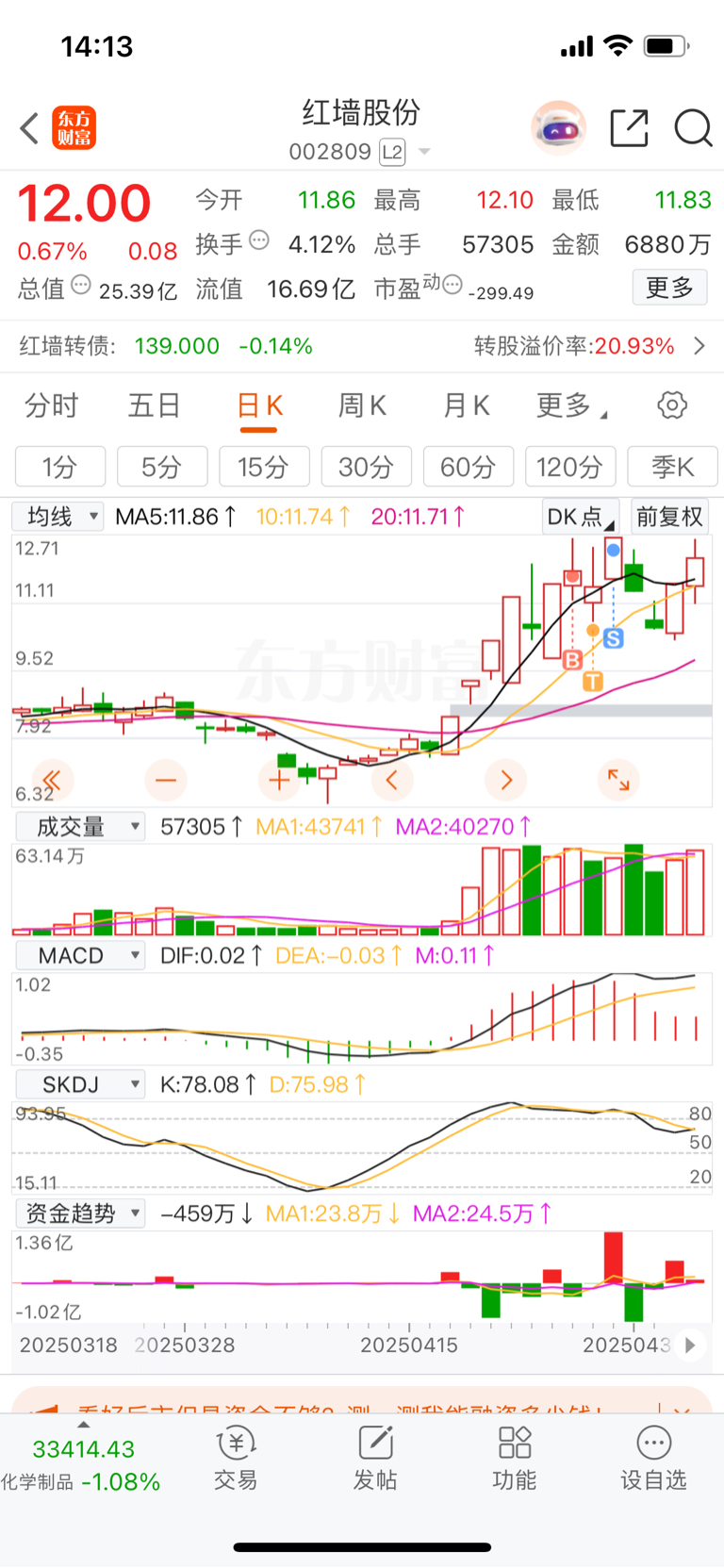Tap the share export icon

point(629,127)
